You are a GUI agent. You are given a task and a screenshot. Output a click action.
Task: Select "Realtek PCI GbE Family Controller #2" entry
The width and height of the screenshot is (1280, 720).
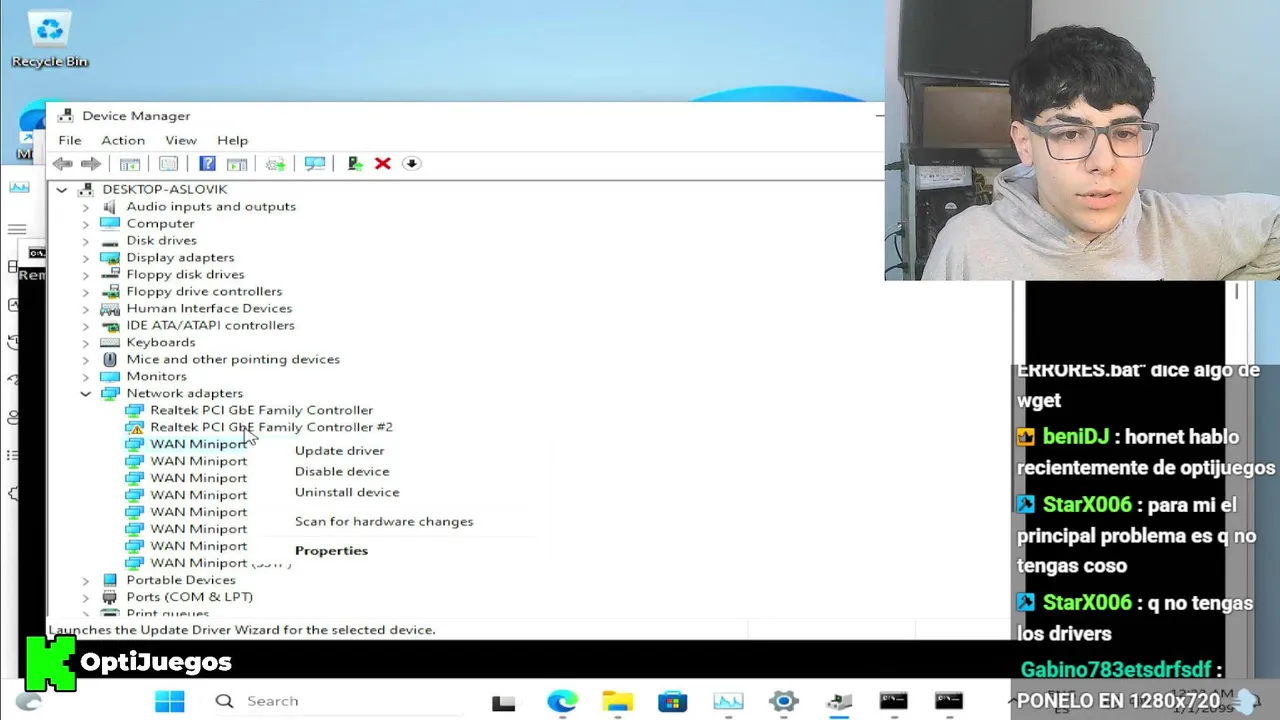pyautogui.click(x=271, y=427)
